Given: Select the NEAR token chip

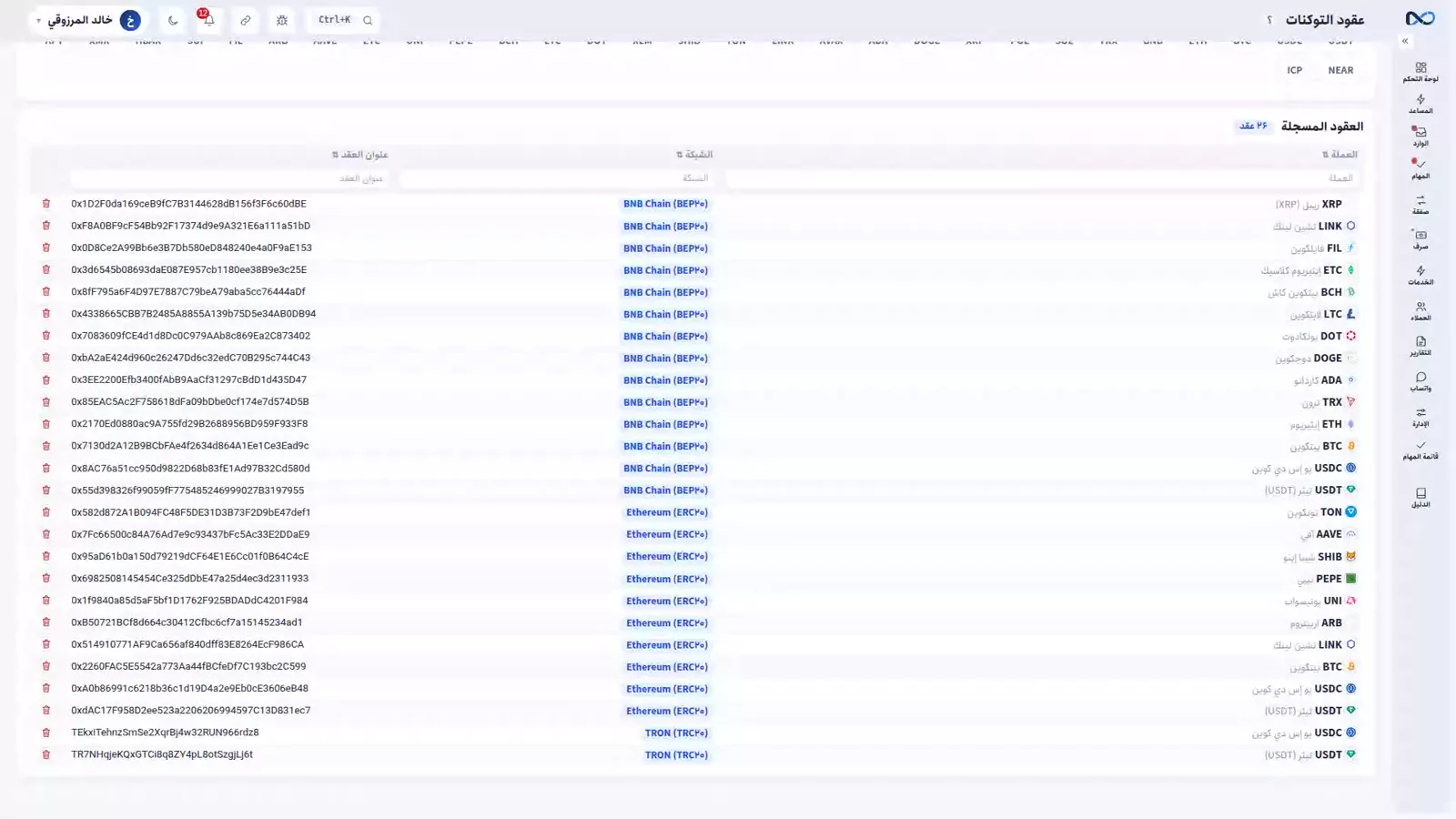Looking at the screenshot, I should (1340, 70).
